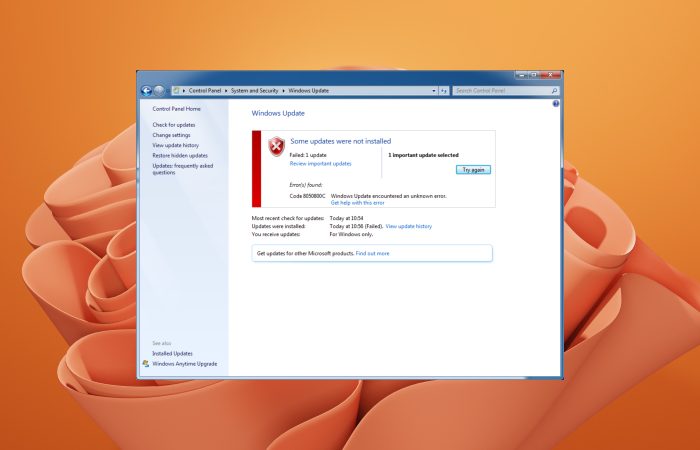Click the red error shield icon
The image size is (700, 450).
[x=276, y=146]
